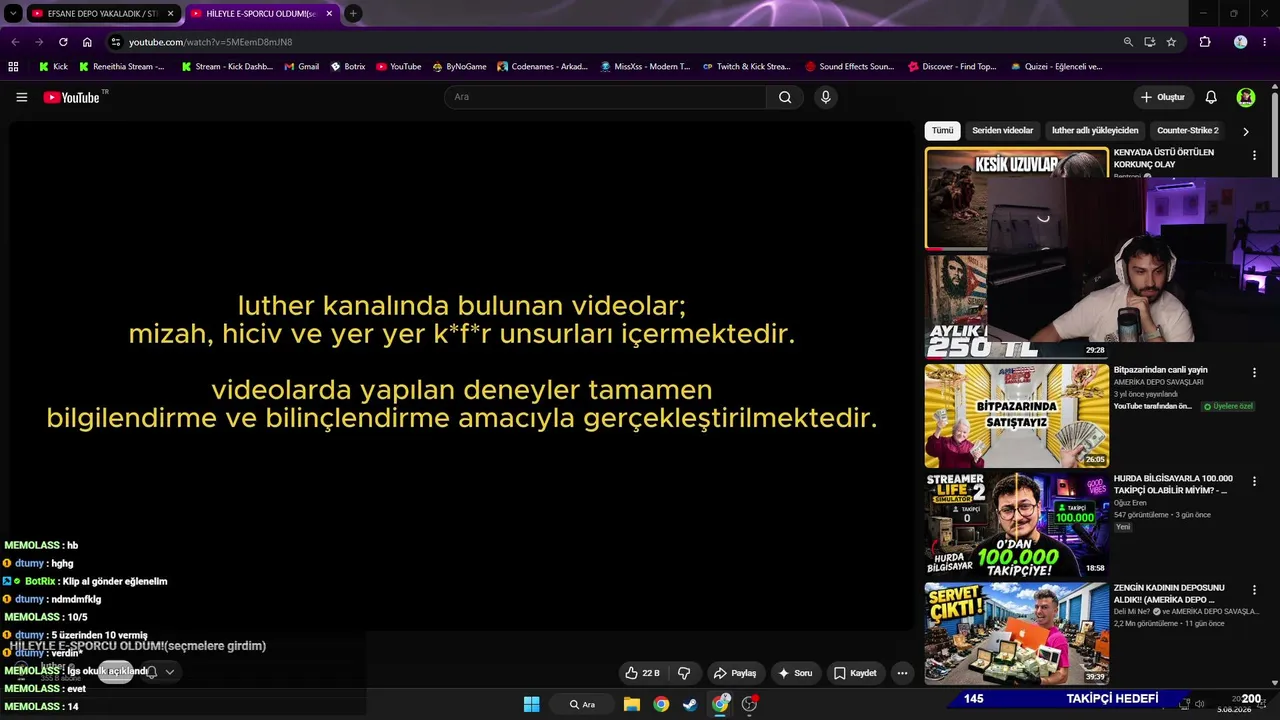
Task: Open the Sound Effects Soun... bookmark
Action: tap(849, 67)
